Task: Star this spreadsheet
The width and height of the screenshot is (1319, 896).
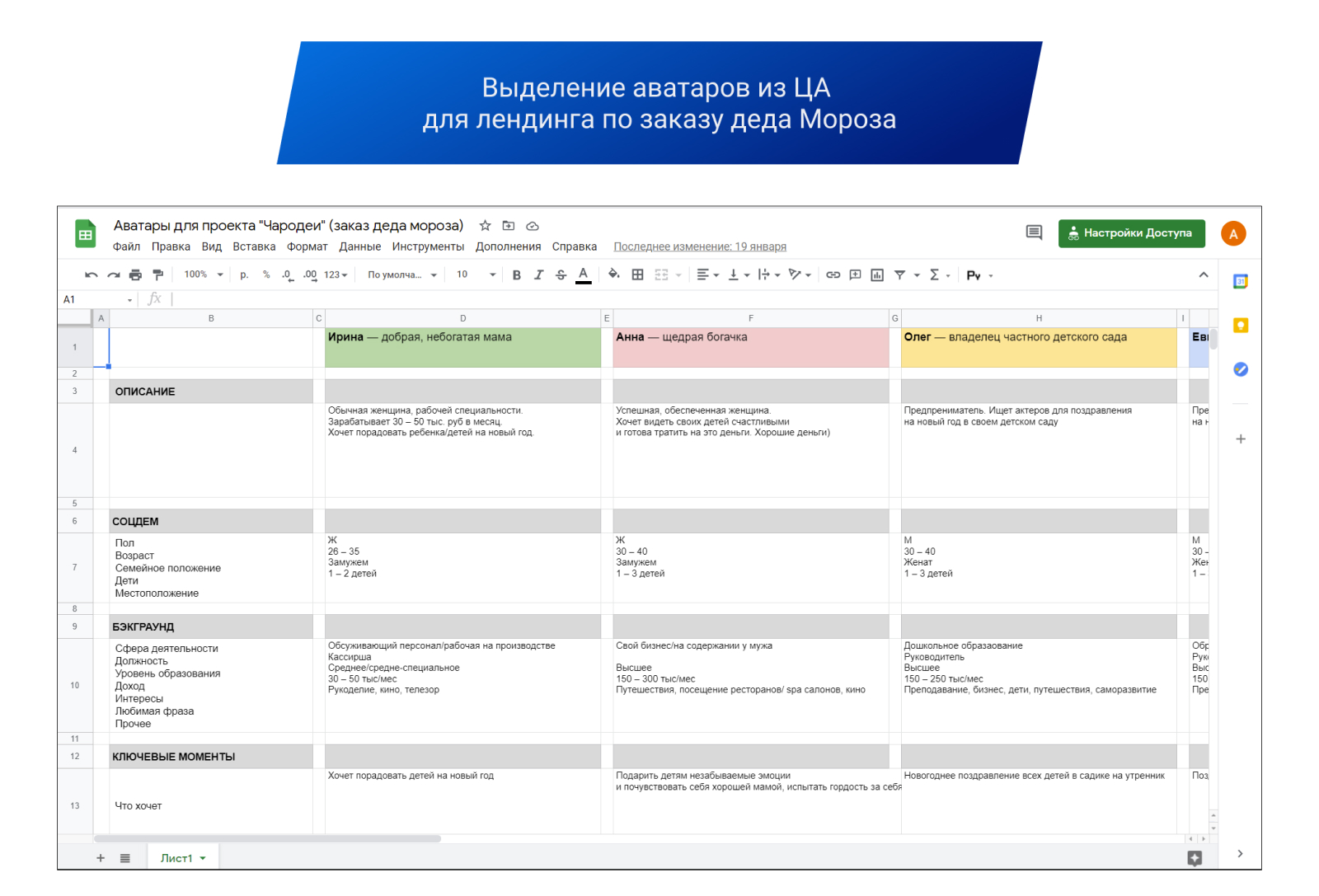Action: coord(486,226)
